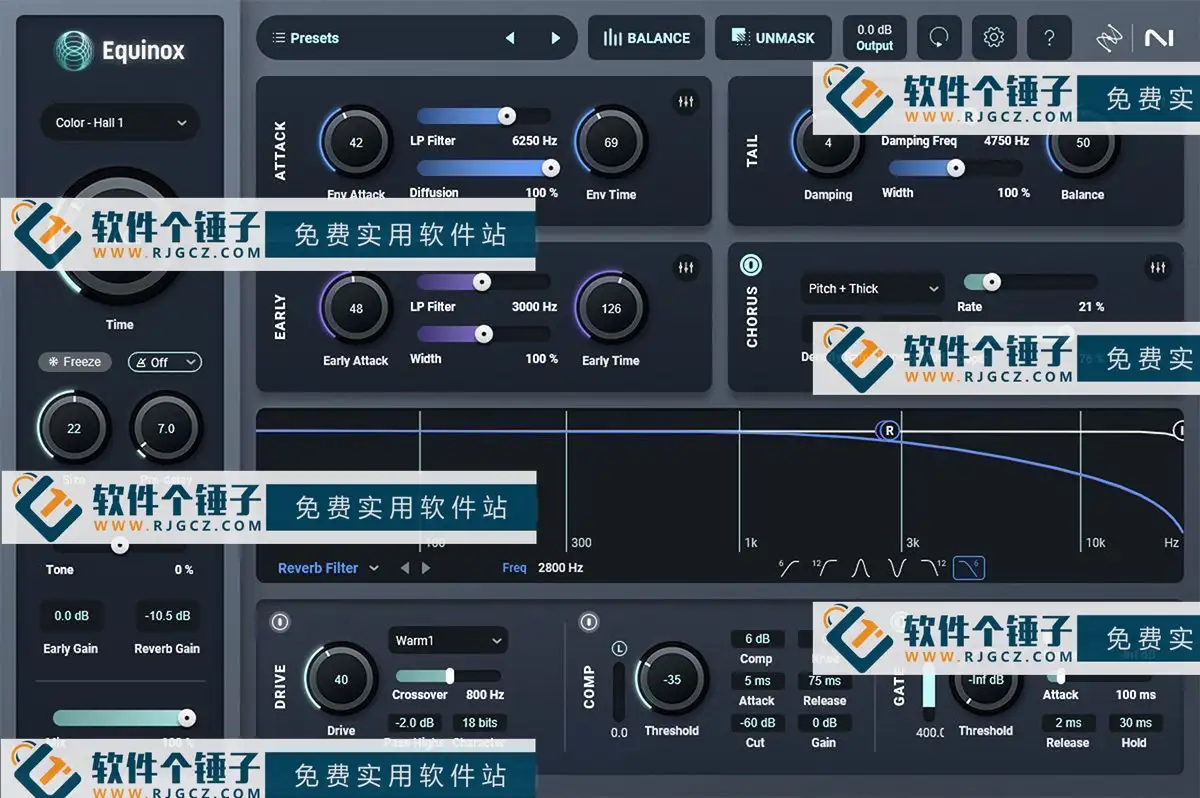Expand the Reverb Filter selector
Screen dimensions: 1200x798
329,568
